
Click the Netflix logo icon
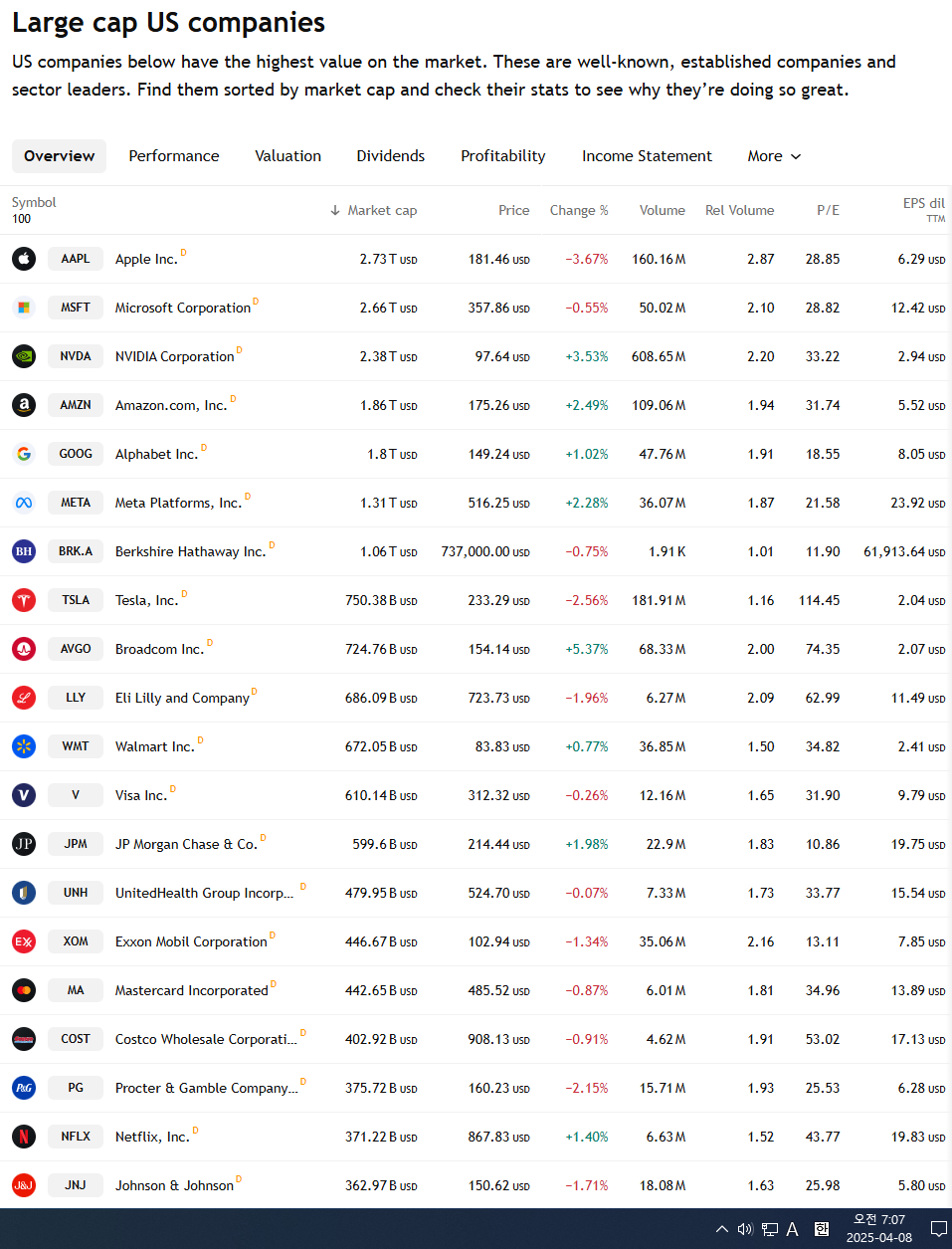point(24,1137)
